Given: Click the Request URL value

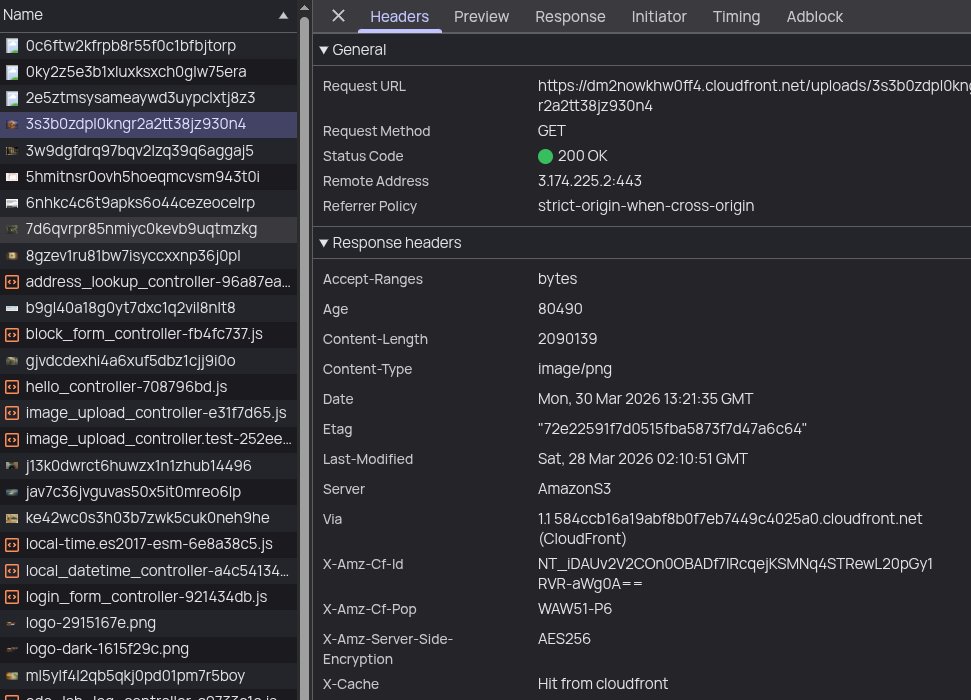Looking at the screenshot, I should pos(754,96).
